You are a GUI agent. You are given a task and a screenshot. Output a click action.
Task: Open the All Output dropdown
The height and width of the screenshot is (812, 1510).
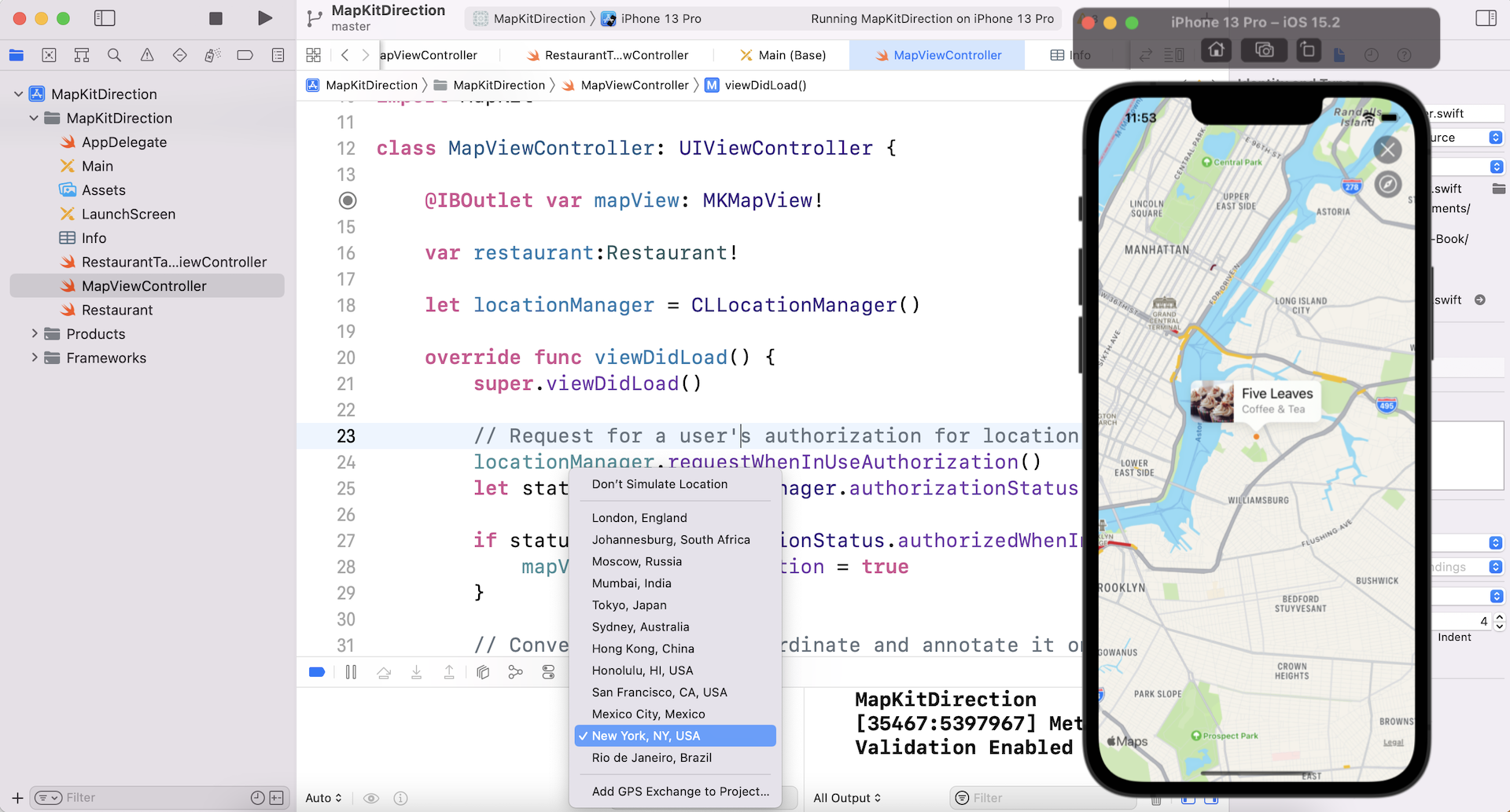click(x=846, y=798)
